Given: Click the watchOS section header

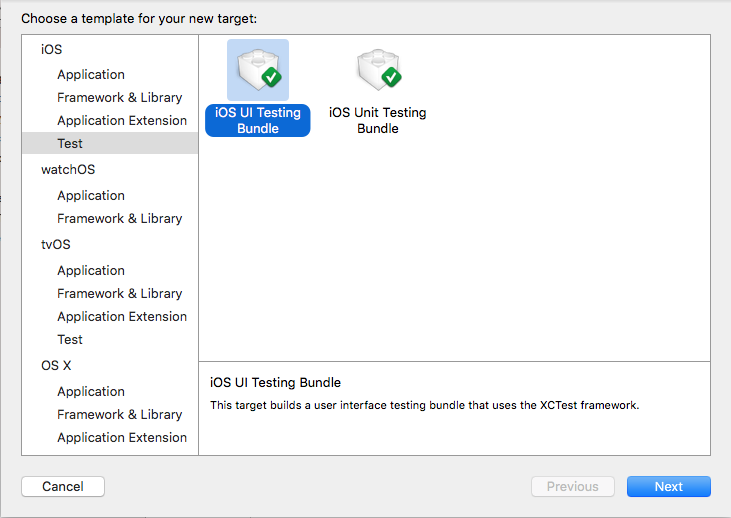Looking at the screenshot, I should coord(68,169).
